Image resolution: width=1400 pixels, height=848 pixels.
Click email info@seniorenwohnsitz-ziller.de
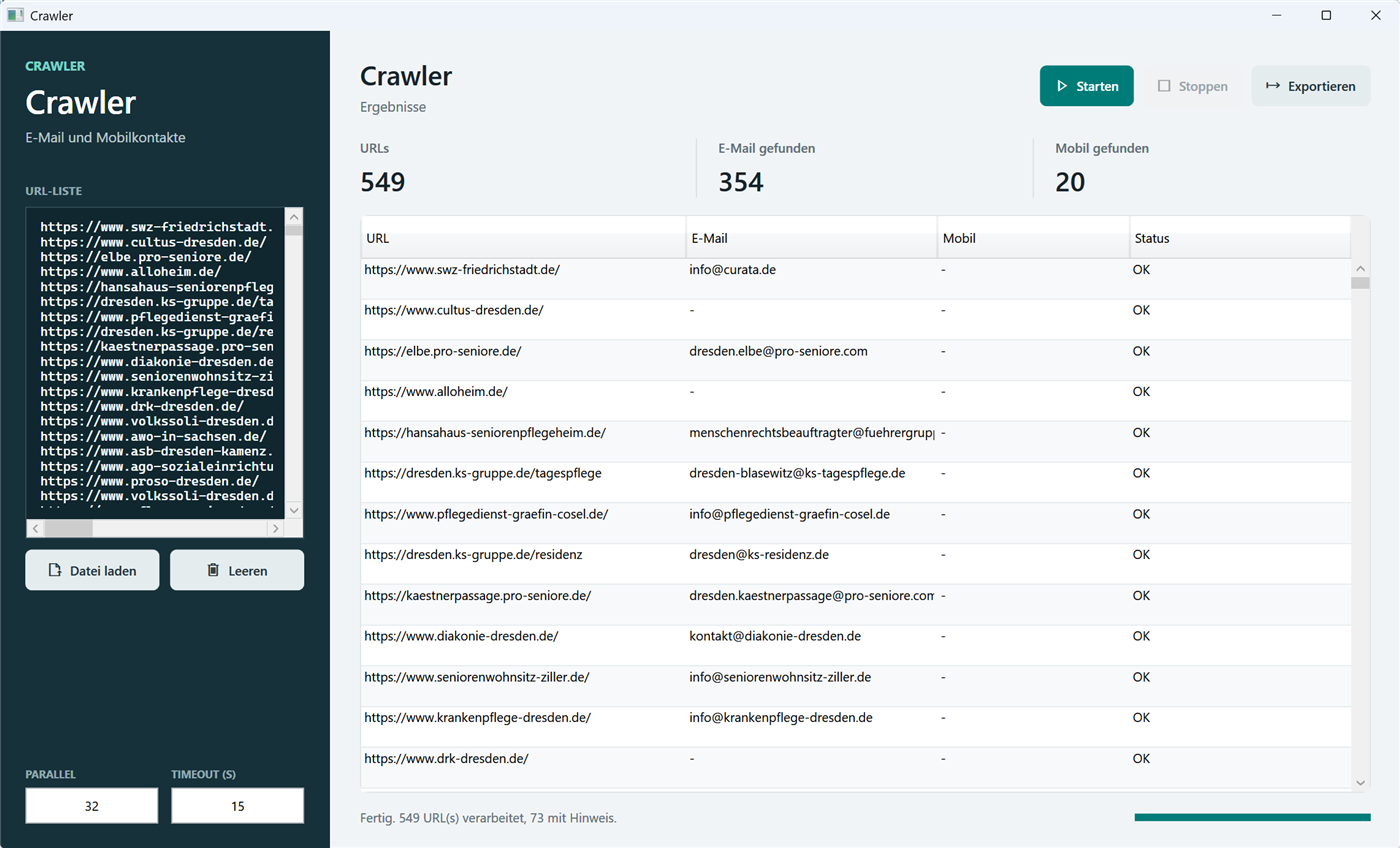[x=780, y=677]
